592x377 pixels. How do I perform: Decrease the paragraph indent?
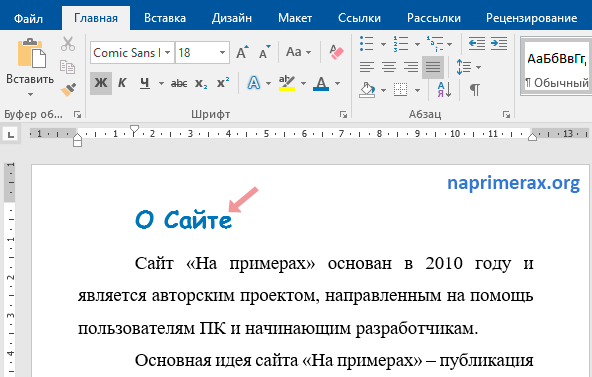point(477,44)
